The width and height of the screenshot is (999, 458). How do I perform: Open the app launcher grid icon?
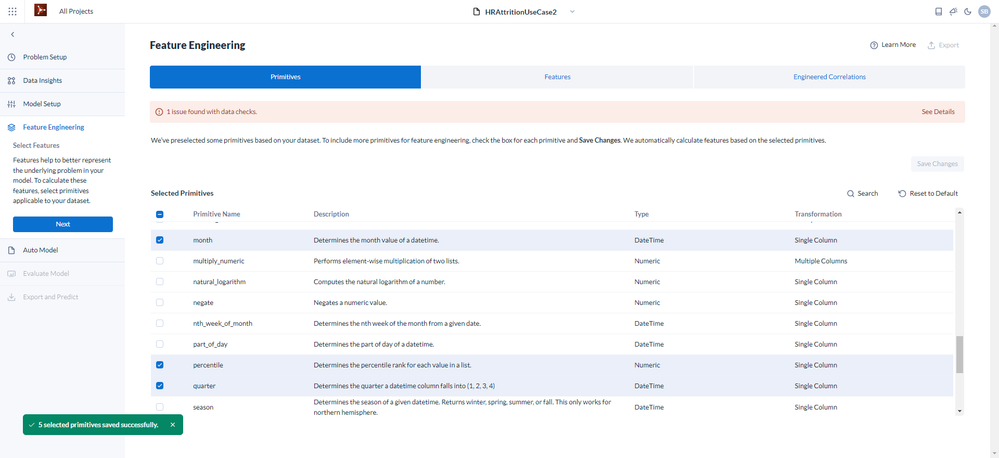(12, 11)
